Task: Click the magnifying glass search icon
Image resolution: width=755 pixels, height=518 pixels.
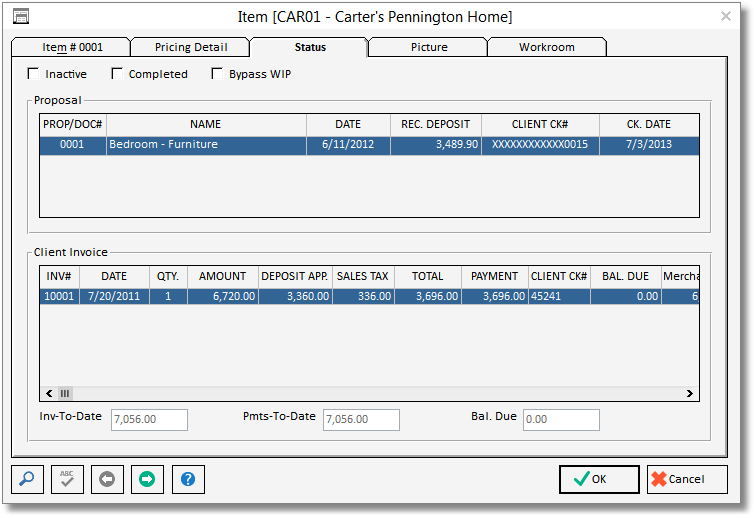Action: pyautogui.click(x=27, y=479)
